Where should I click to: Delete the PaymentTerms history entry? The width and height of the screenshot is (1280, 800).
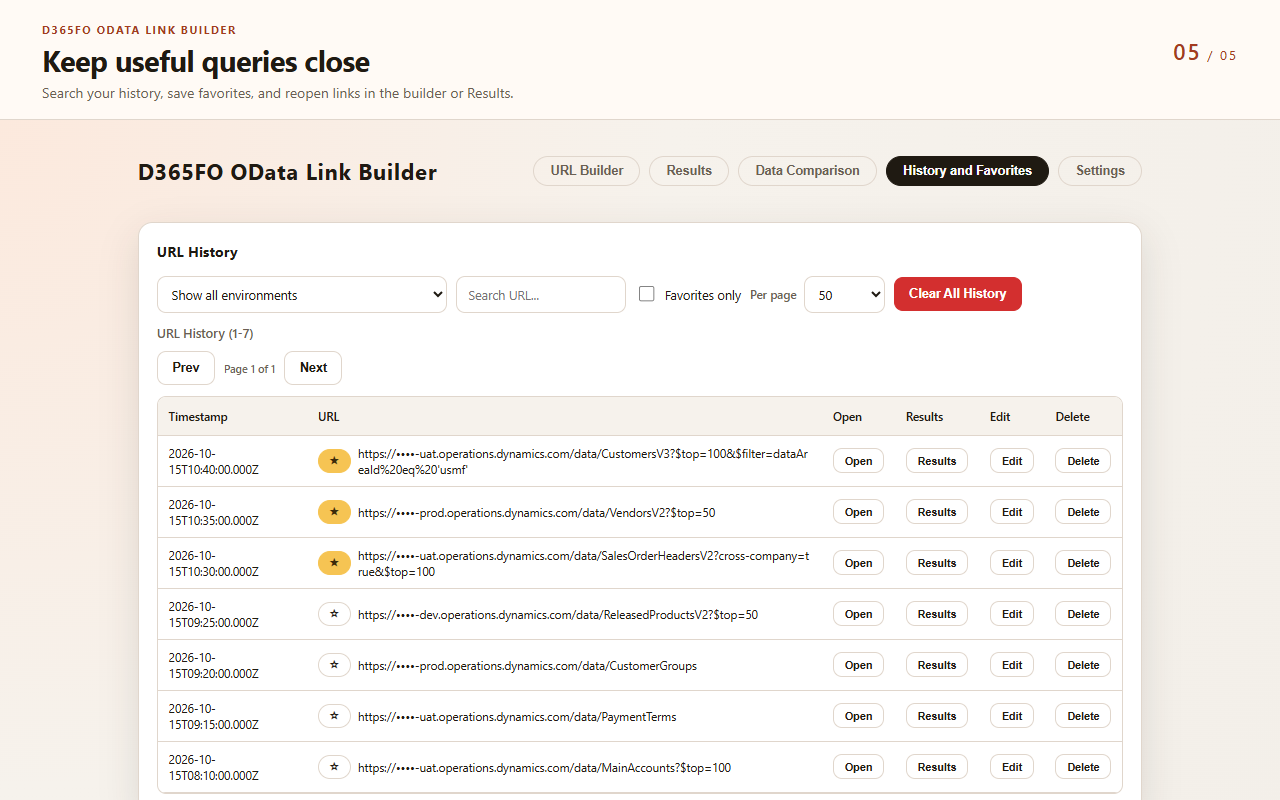coord(1083,716)
